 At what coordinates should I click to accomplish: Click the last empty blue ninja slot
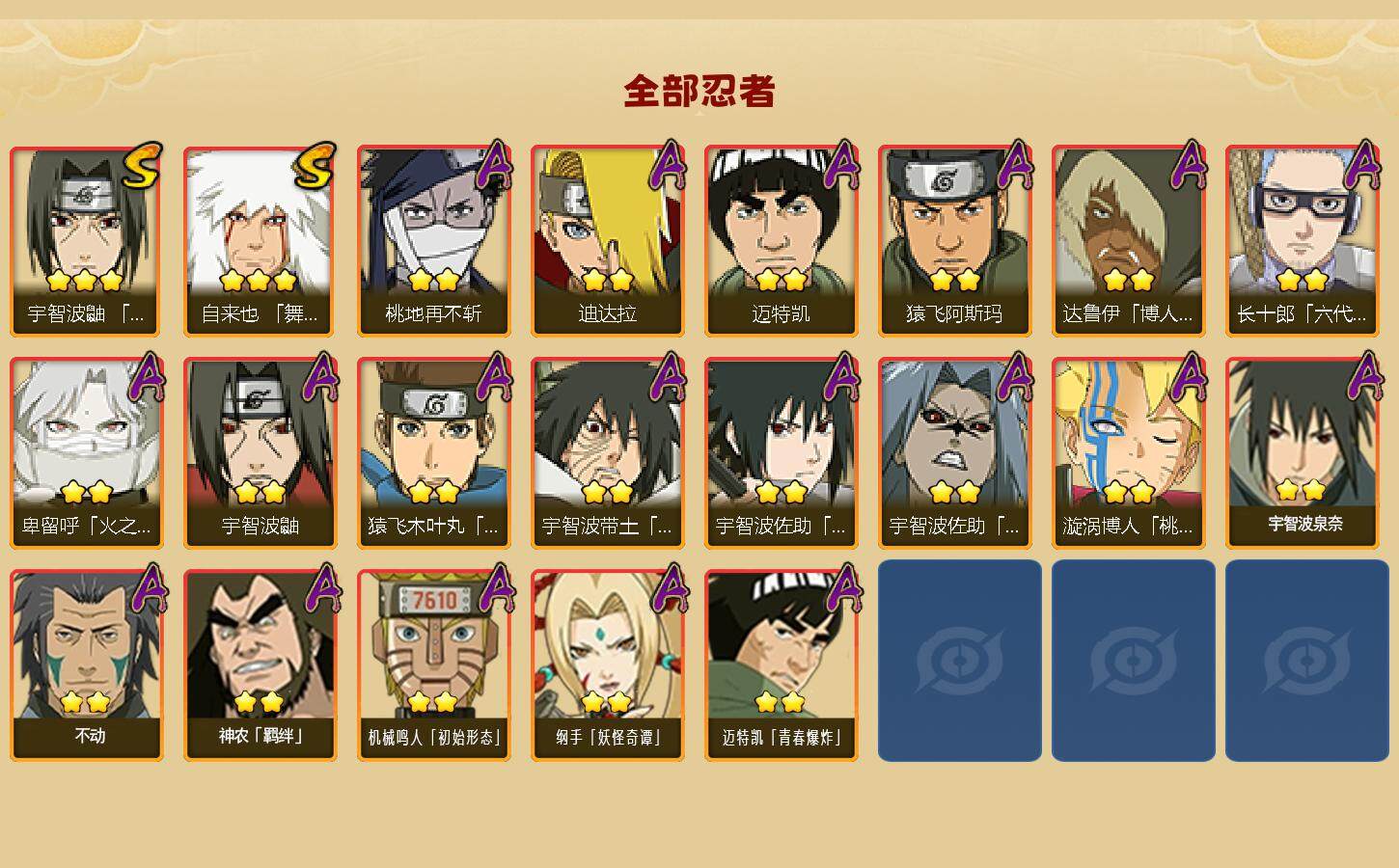click(1307, 661)
